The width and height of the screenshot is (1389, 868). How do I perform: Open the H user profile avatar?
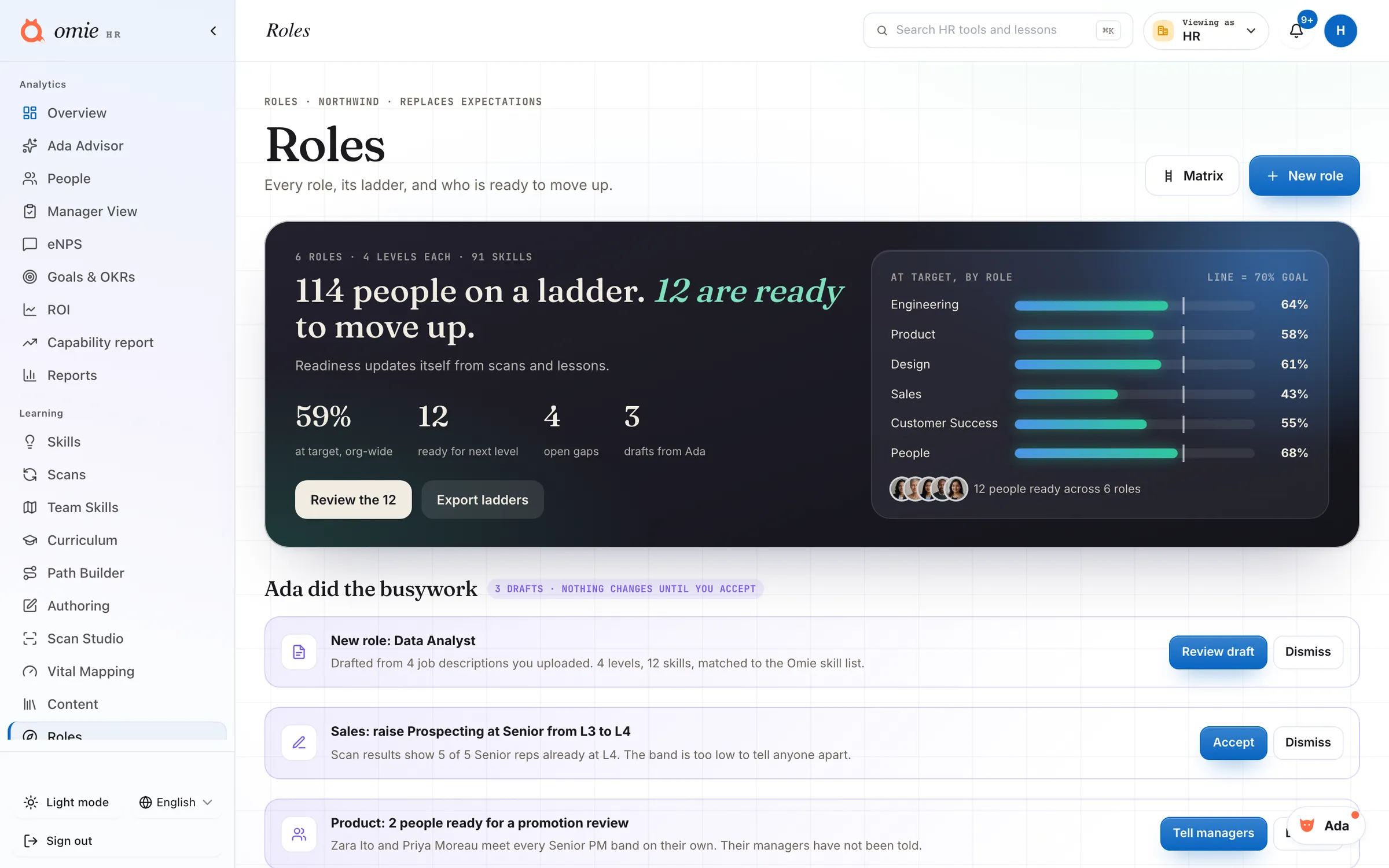pos(1340,31)
